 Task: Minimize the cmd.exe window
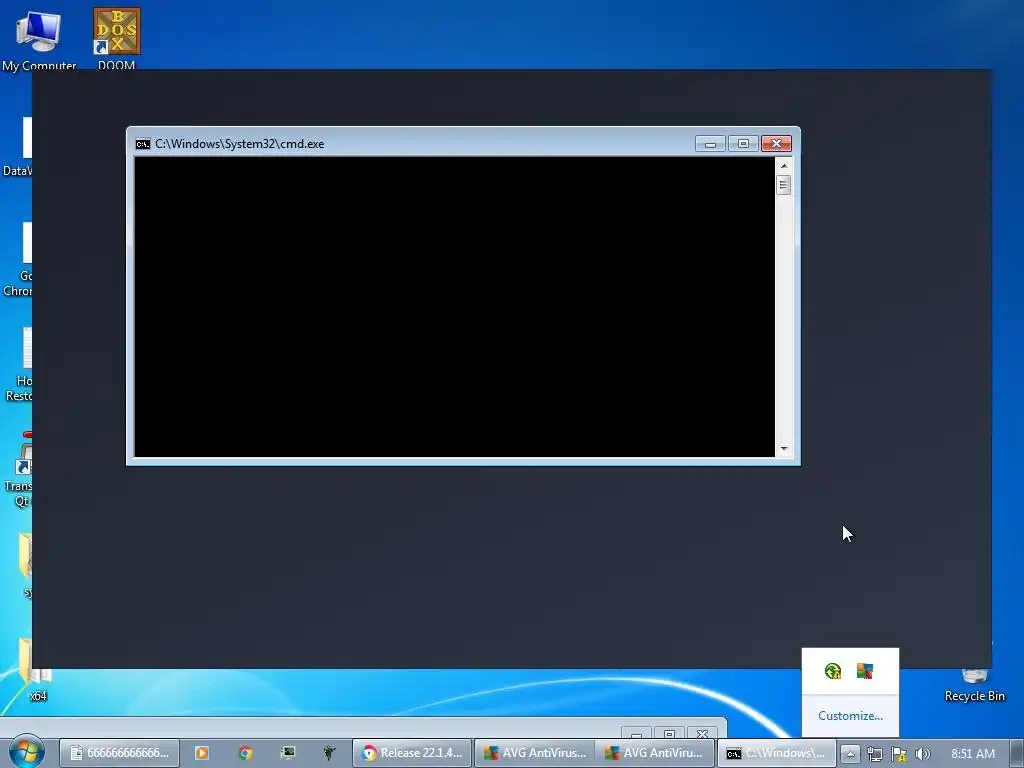point(710,144)
